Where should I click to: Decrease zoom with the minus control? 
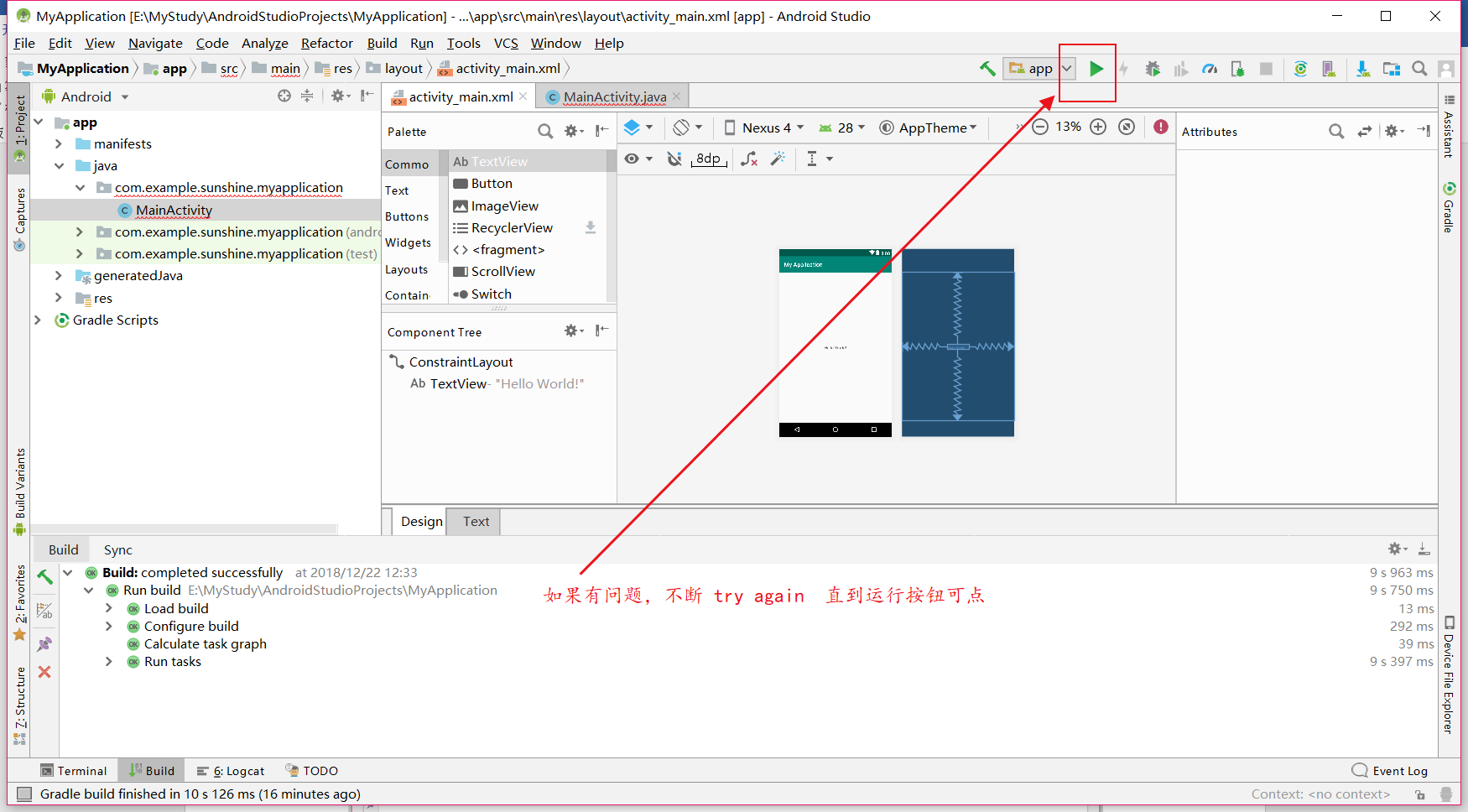click(1040, 127)
